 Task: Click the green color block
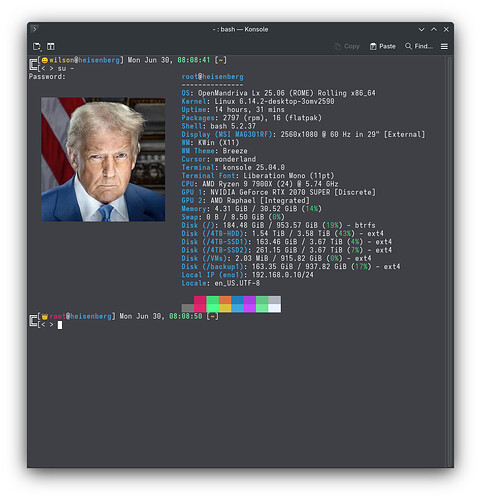212,304
